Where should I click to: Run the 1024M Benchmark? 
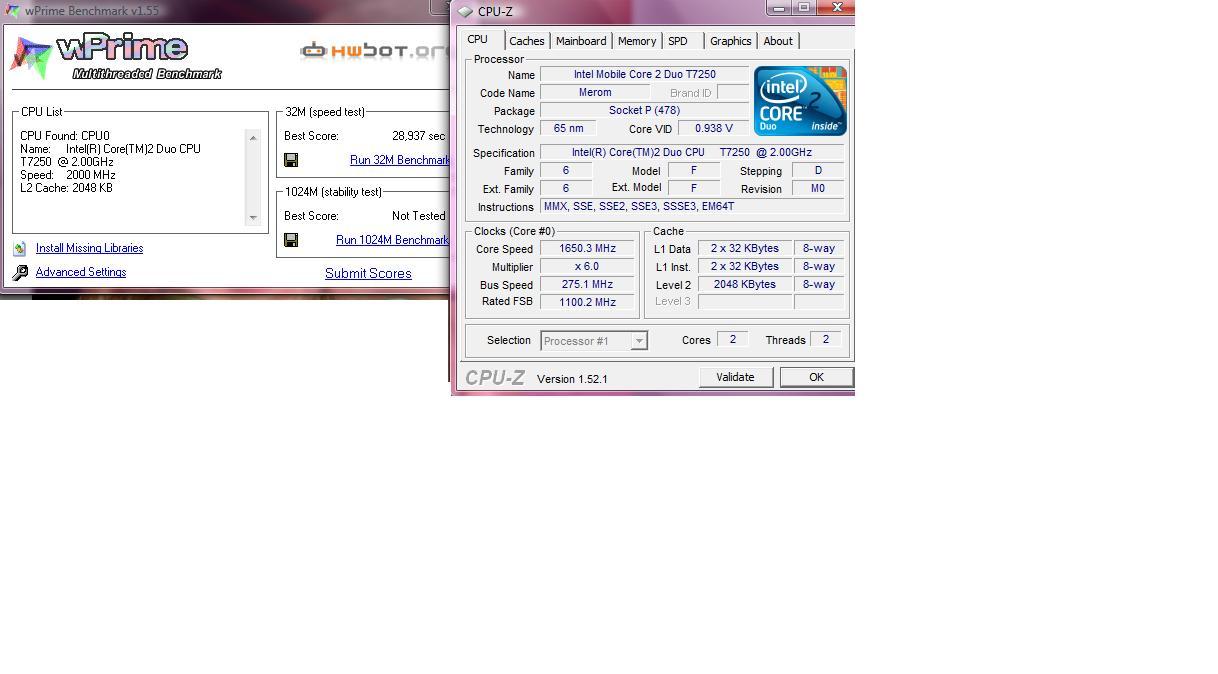point(393,240)
